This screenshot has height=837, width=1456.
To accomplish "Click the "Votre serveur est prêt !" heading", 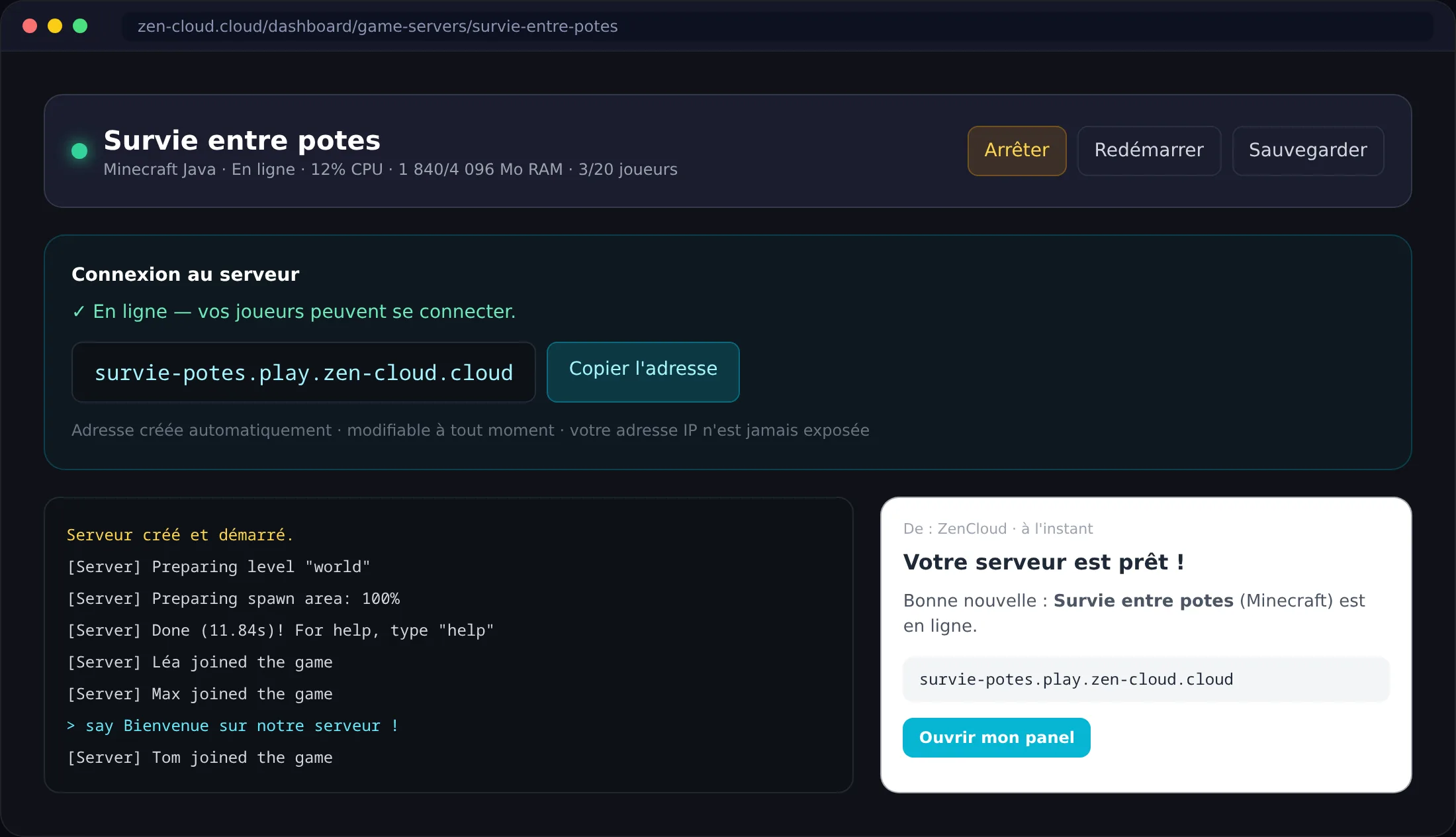I will [x=1044, y=562].
